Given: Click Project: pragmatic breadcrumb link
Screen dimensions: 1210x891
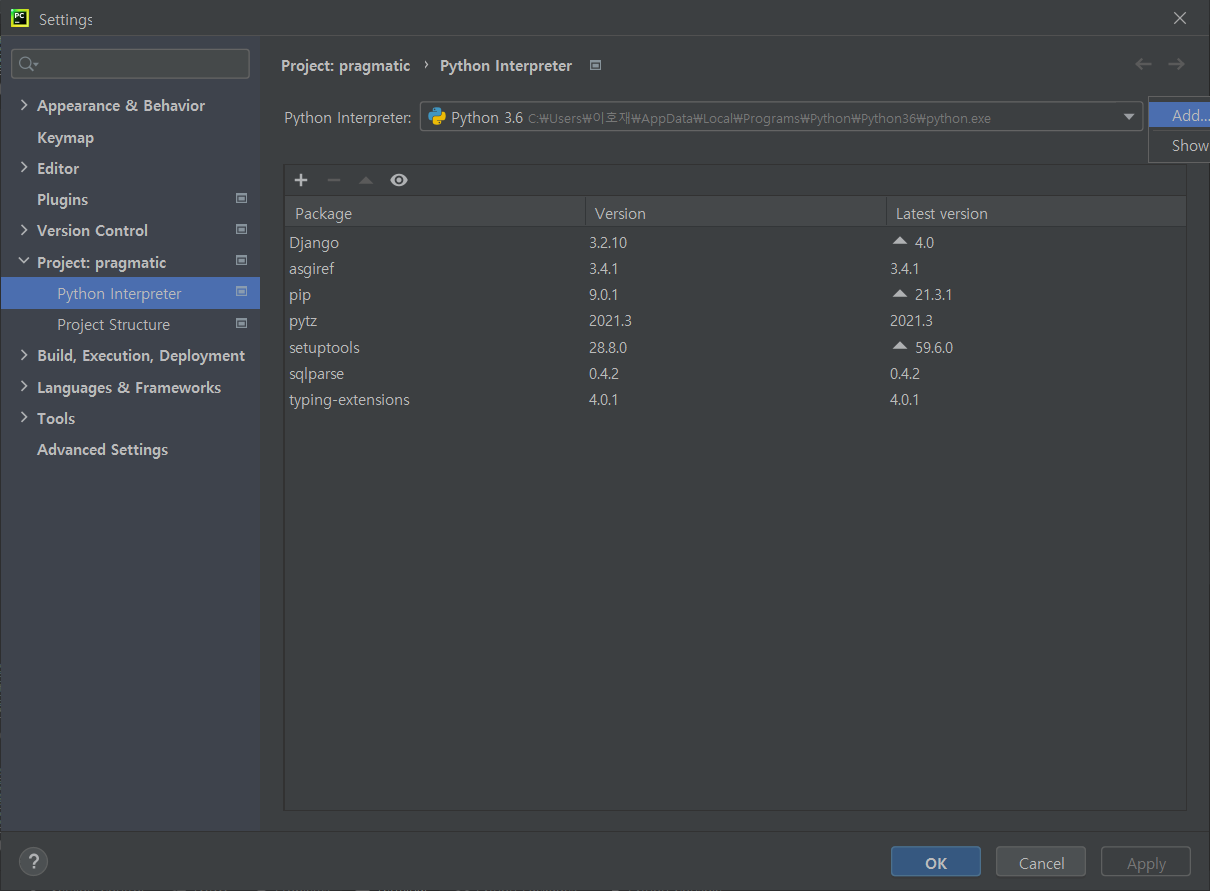Looking at the screenshot, I should pos(345,65).
